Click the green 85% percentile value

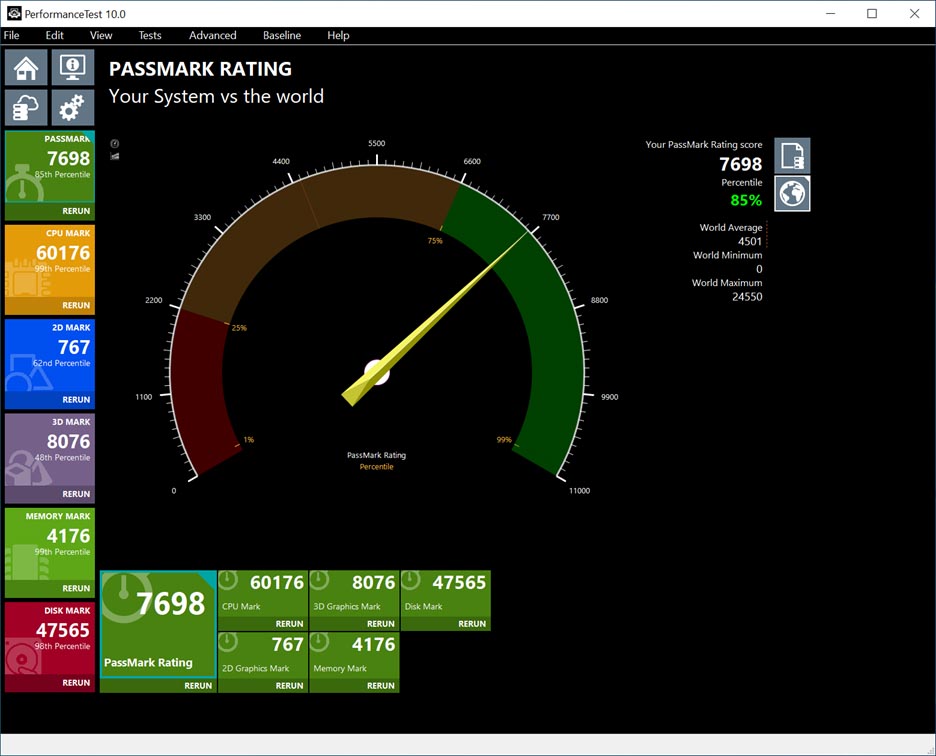click(746, 200)
